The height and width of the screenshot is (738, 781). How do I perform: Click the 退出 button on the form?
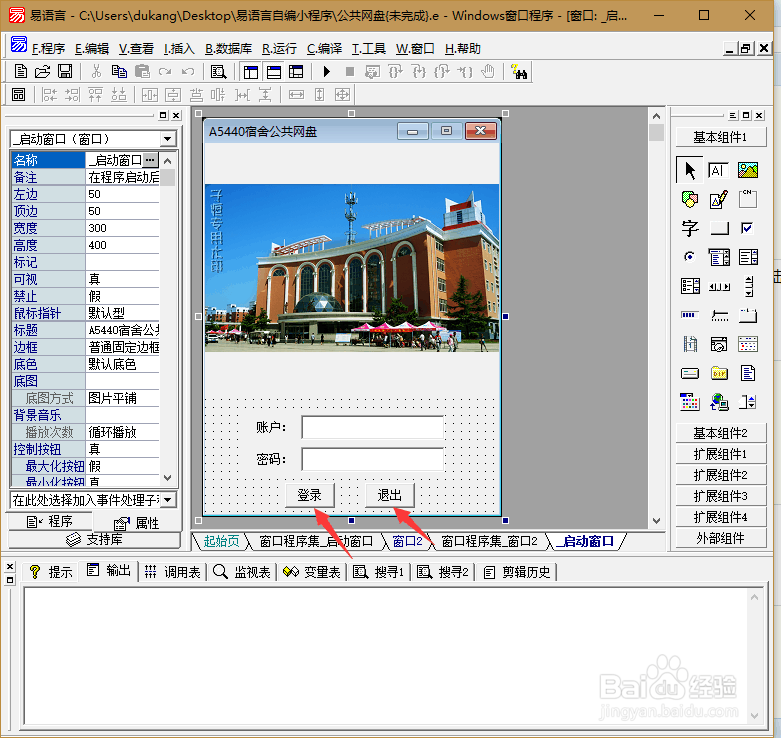point(390,495)
